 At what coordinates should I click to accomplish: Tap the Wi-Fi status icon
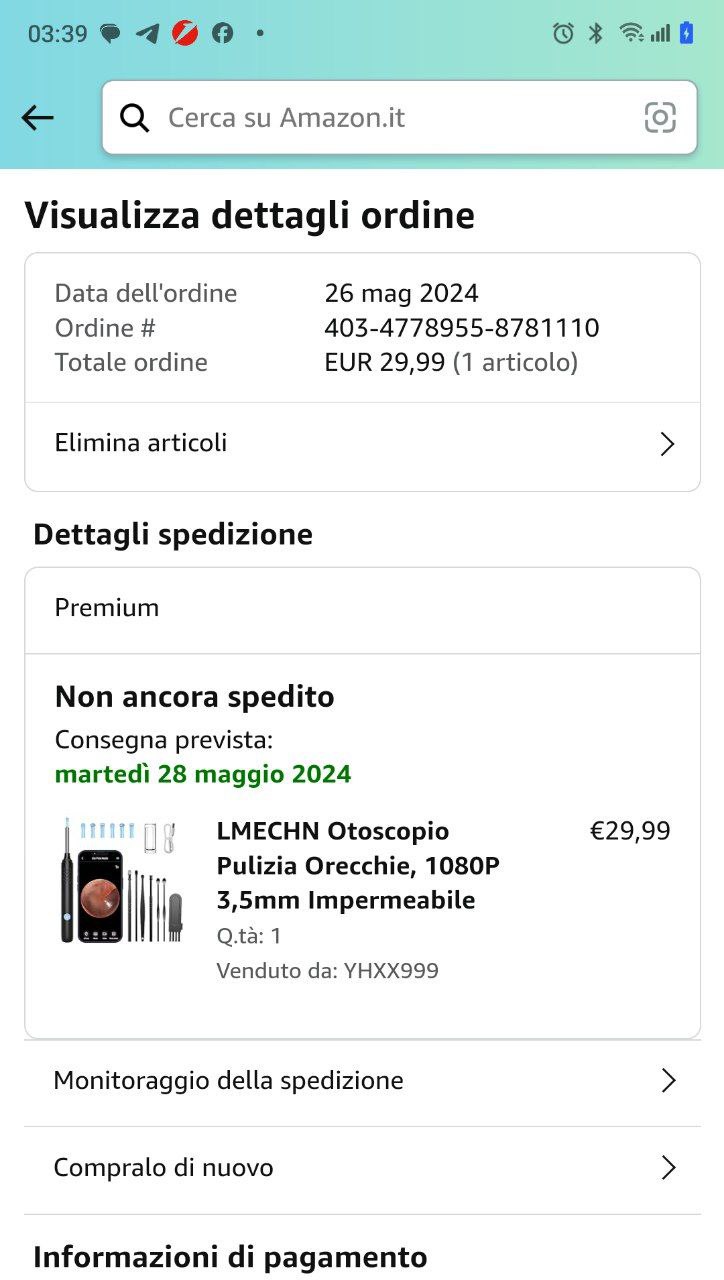[630, 33]
